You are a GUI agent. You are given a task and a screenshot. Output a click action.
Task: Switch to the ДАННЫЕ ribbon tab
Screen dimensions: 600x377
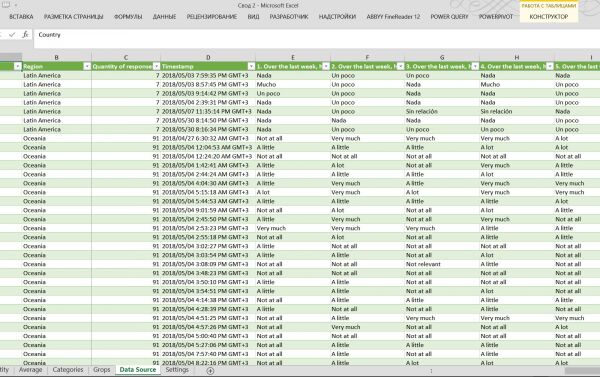[165, 17]
